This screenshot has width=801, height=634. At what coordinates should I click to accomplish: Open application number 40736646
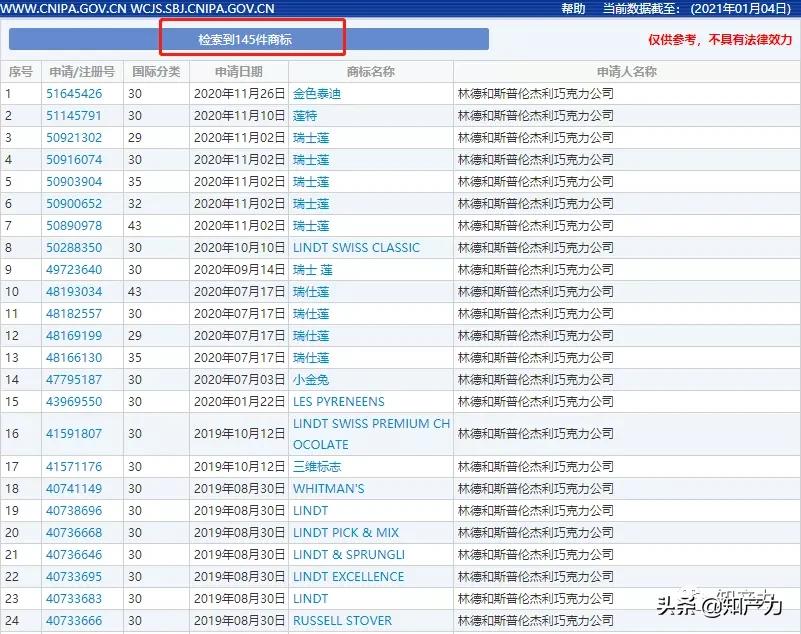74,554
